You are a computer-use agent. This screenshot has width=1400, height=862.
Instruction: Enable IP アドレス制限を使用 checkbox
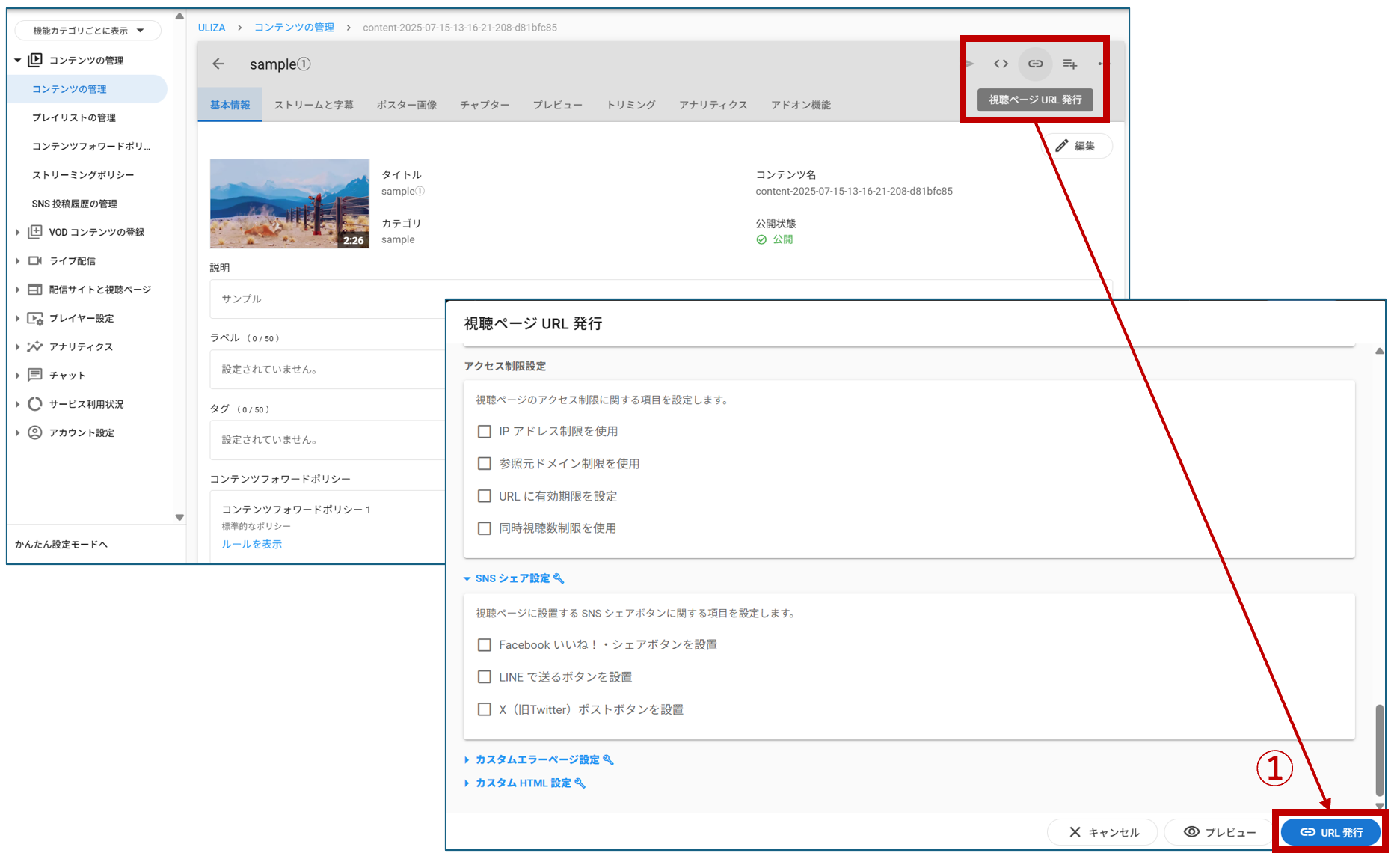pyautogui.click(x=485, y=432)
